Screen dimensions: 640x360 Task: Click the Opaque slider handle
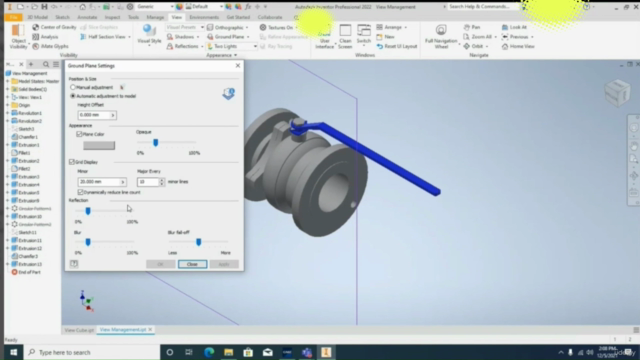(x=156, y=142)
